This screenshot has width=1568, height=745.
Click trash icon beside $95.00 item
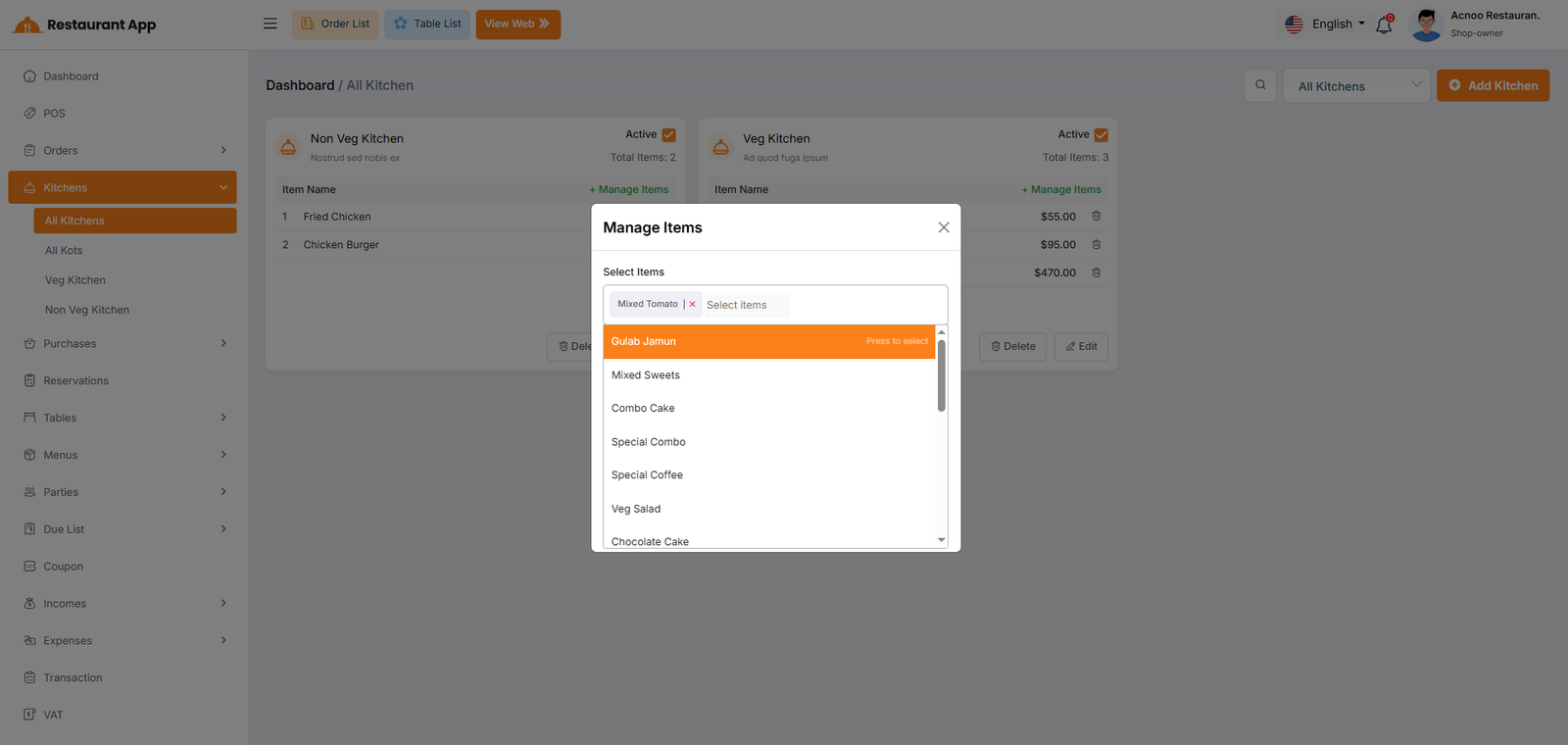[x=1097, y=245]
